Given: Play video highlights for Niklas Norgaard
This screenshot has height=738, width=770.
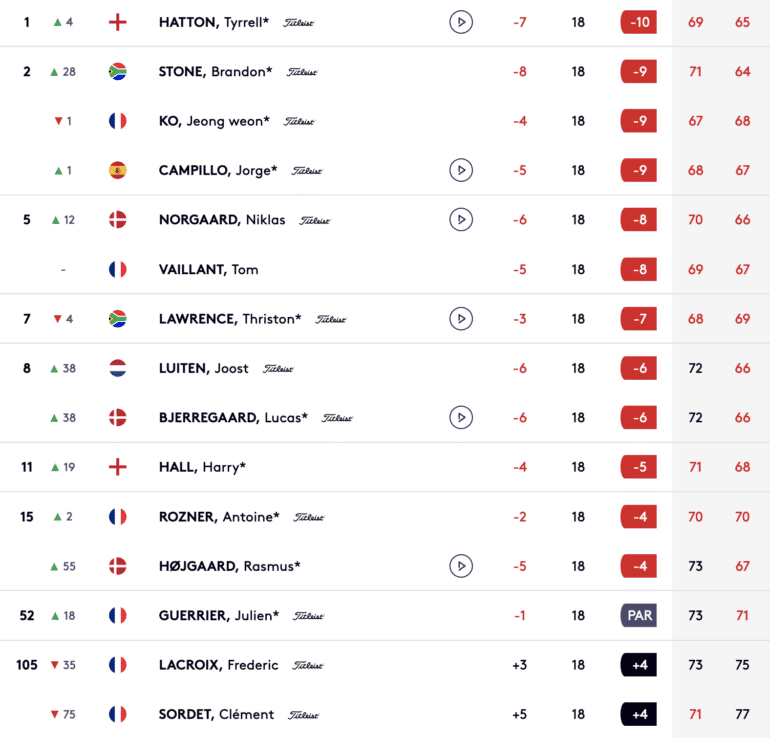Looking at the screenshot, I should pyautogui.click(x=461, y=219).
